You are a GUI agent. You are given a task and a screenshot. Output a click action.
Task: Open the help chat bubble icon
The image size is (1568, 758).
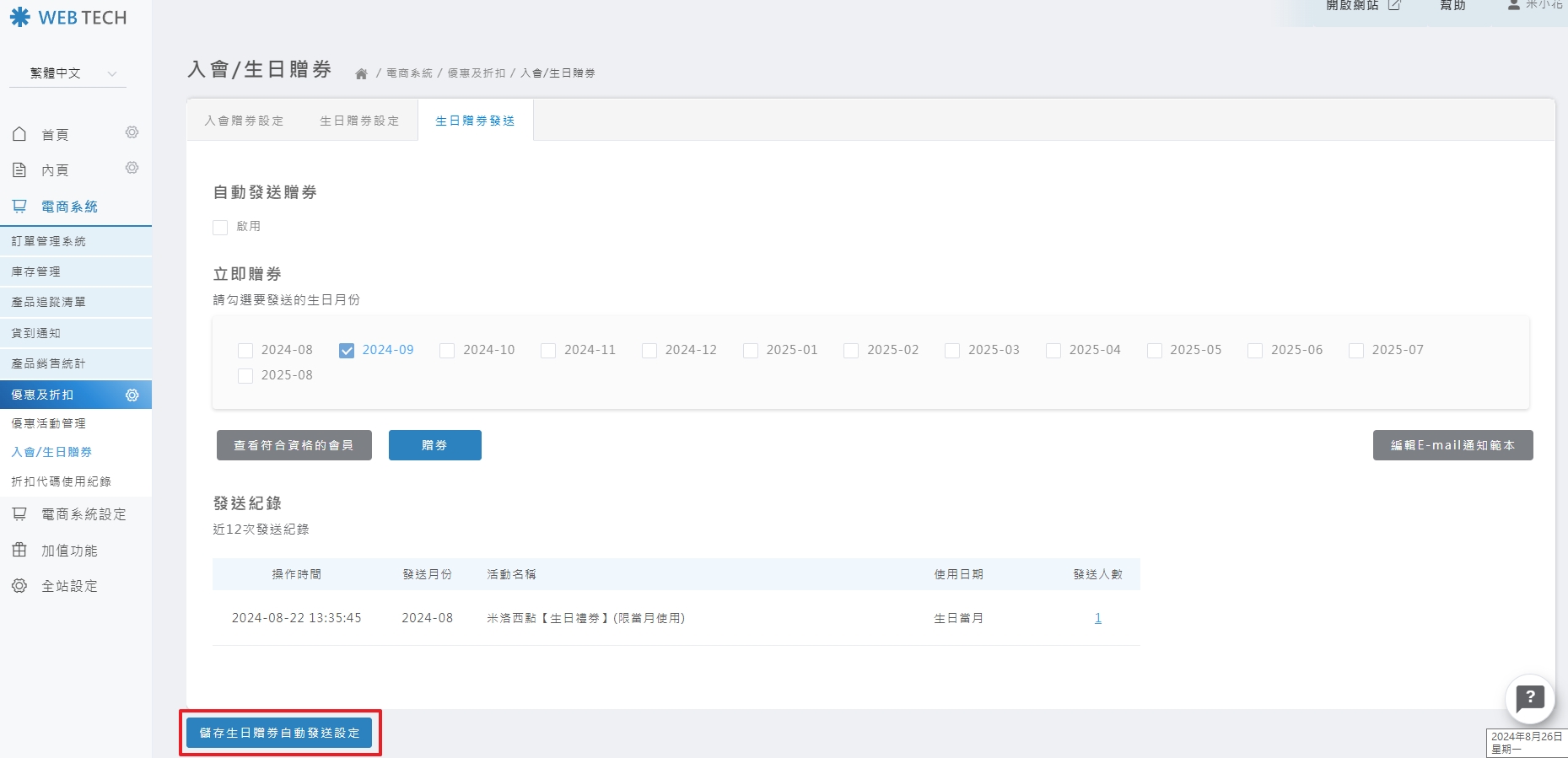pyautogui.click(x=1529, y=698)
